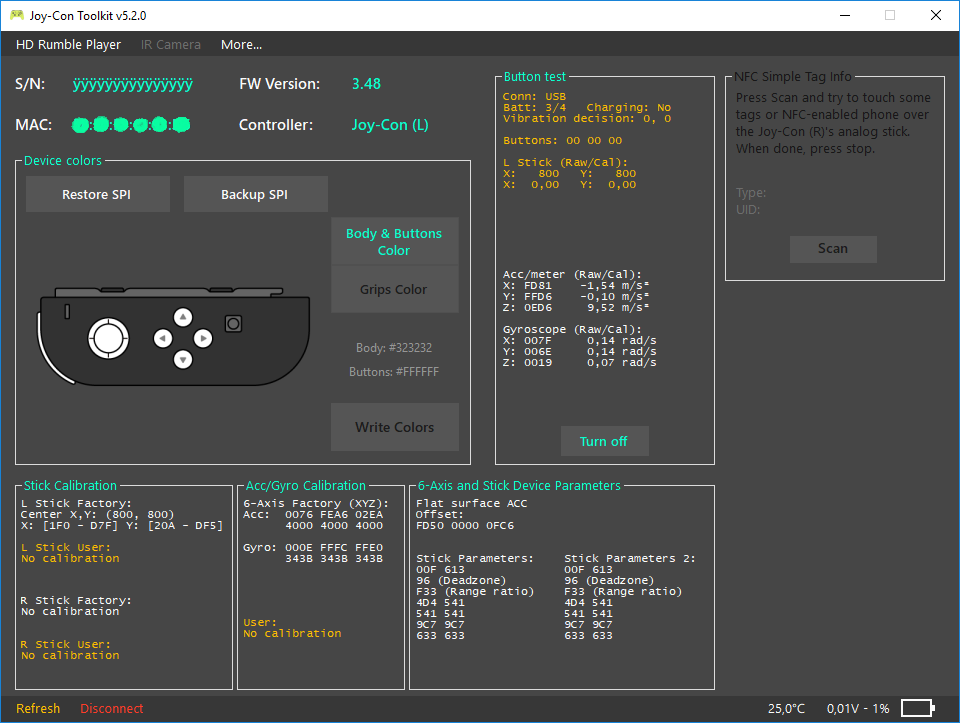
Task: Click the Buttons: 00 00 00 line
Action: [562, 140]
